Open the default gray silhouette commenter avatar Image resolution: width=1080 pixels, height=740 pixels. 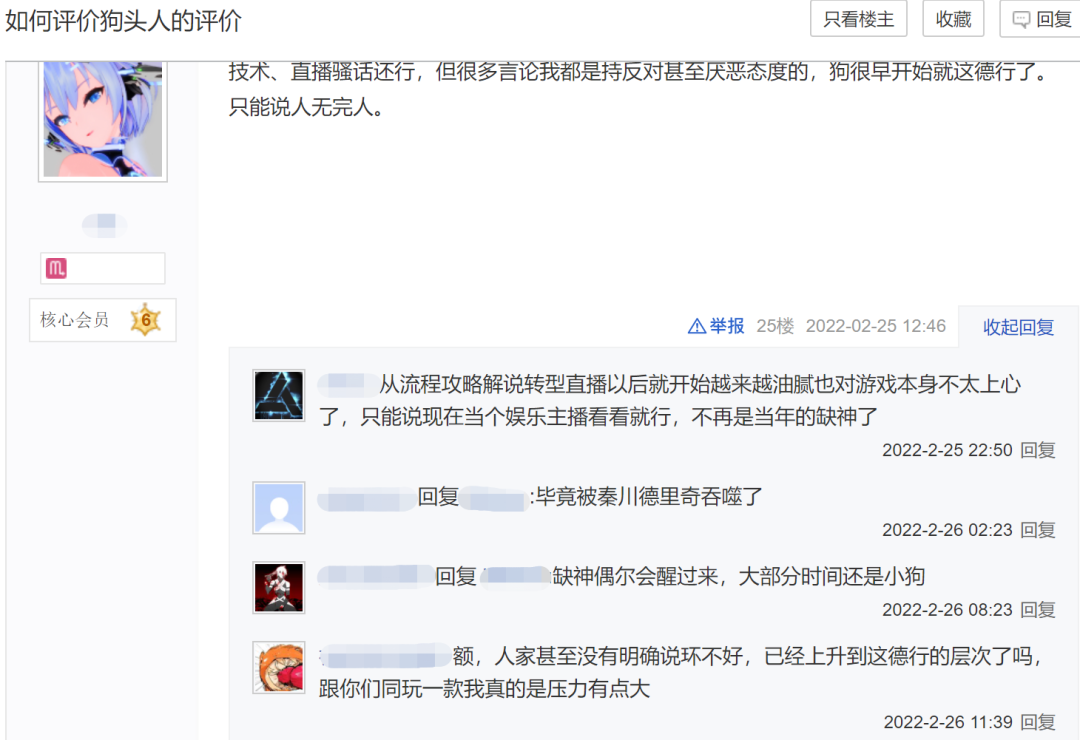coord(279,508)
